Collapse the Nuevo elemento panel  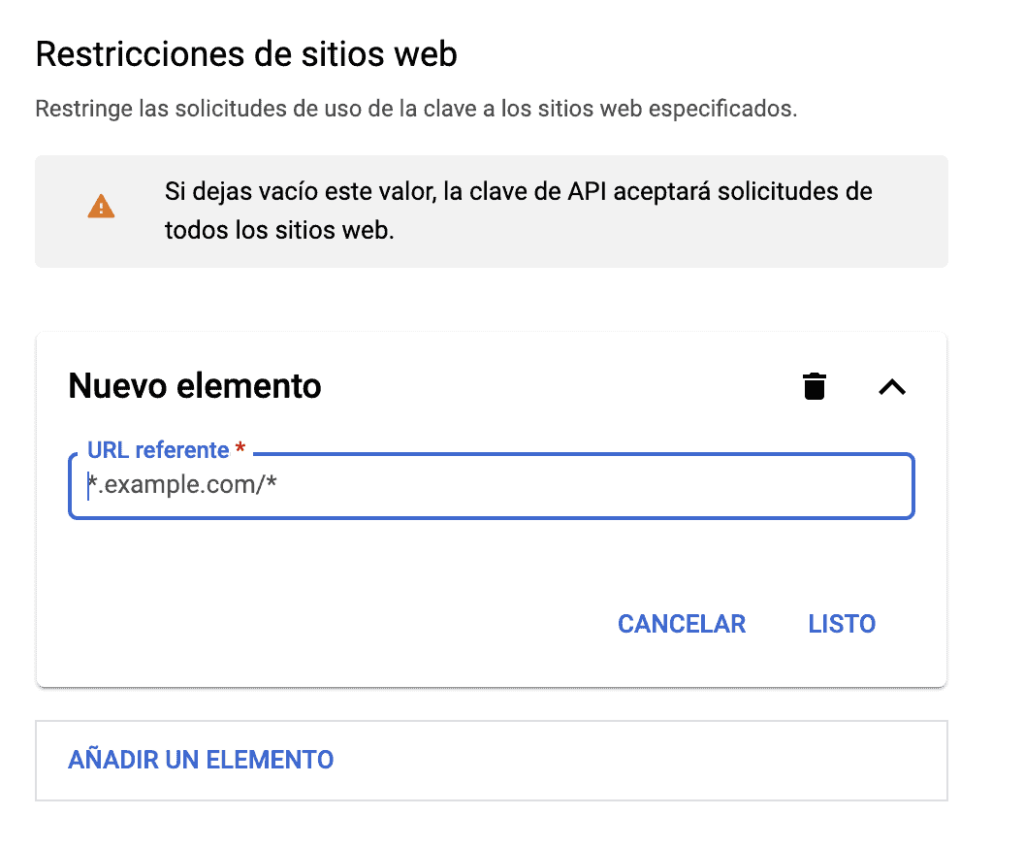[x=891, y=387]
